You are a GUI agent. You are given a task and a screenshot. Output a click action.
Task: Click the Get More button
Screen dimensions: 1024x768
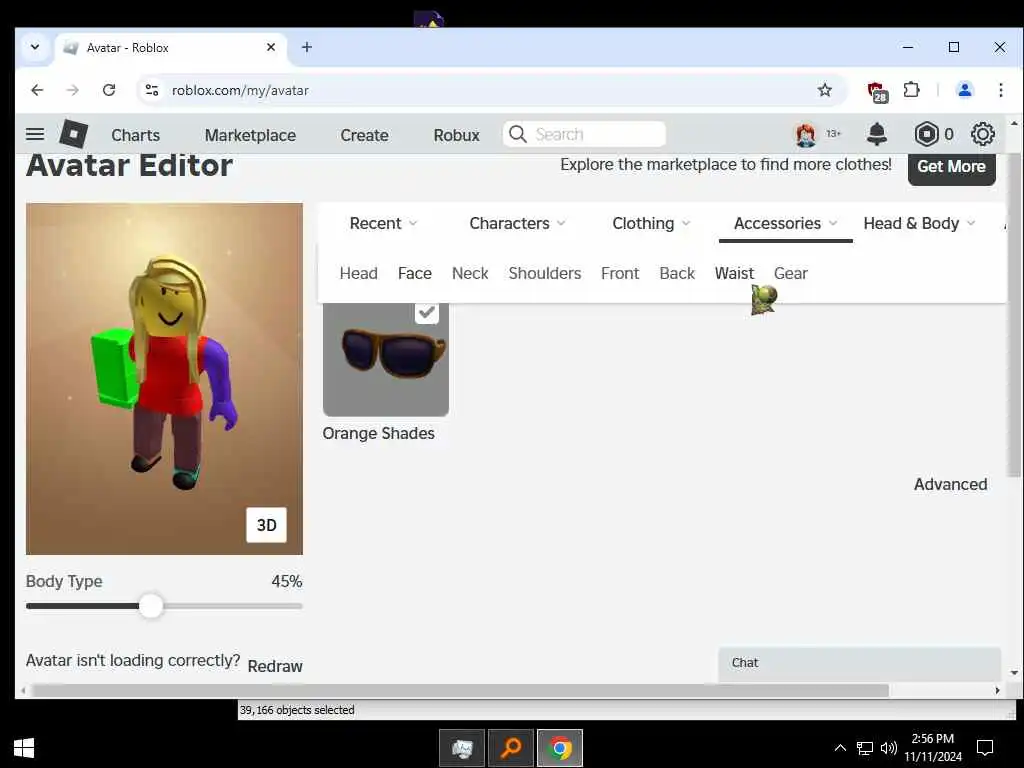952,168
